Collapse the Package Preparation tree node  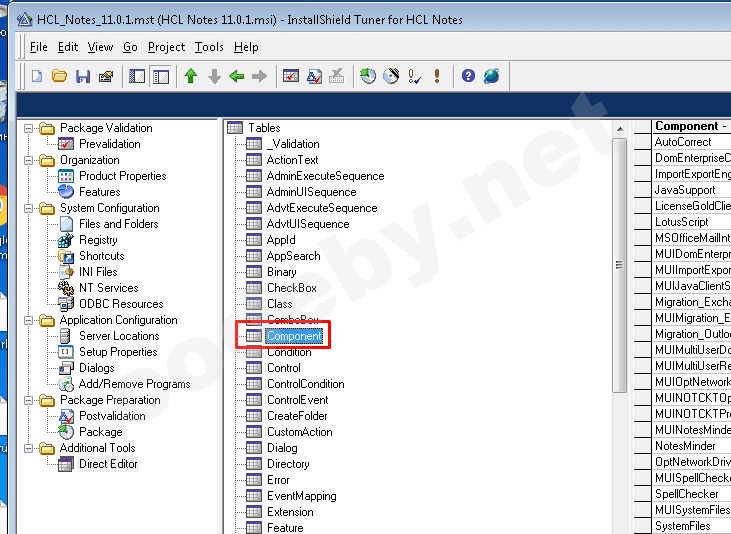[28, 400]
